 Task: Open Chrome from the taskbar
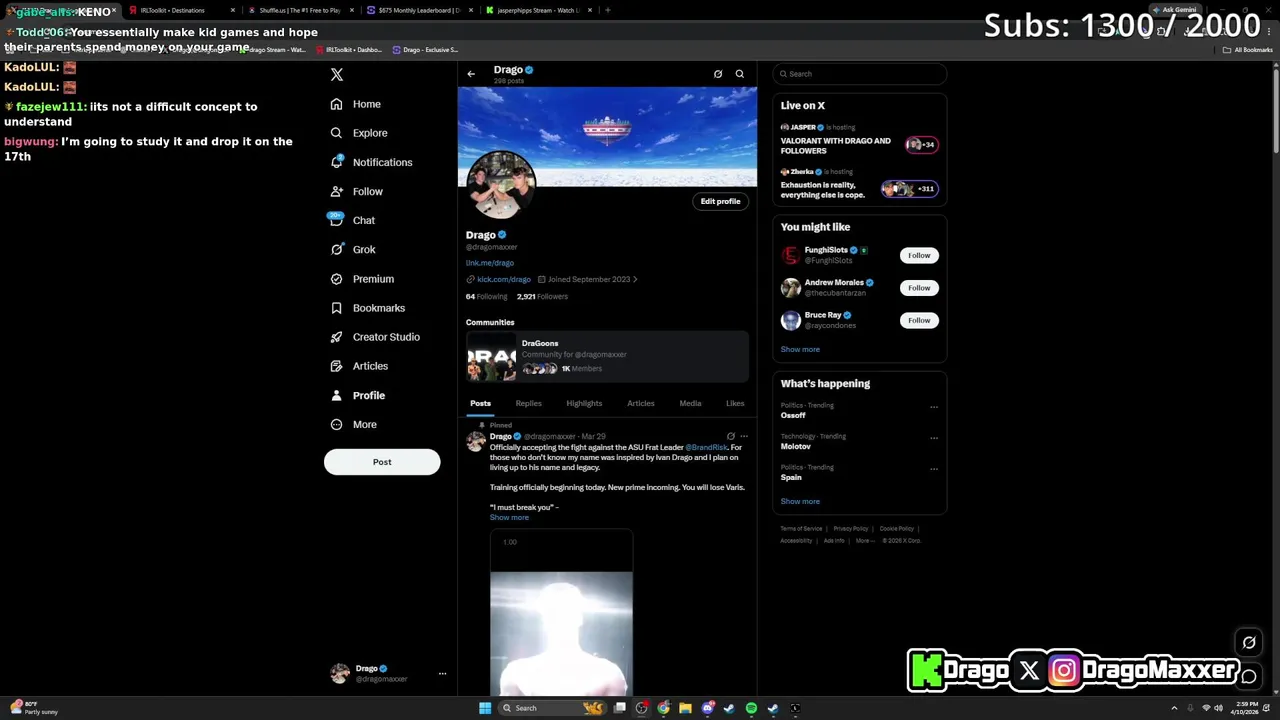[664, 708]
